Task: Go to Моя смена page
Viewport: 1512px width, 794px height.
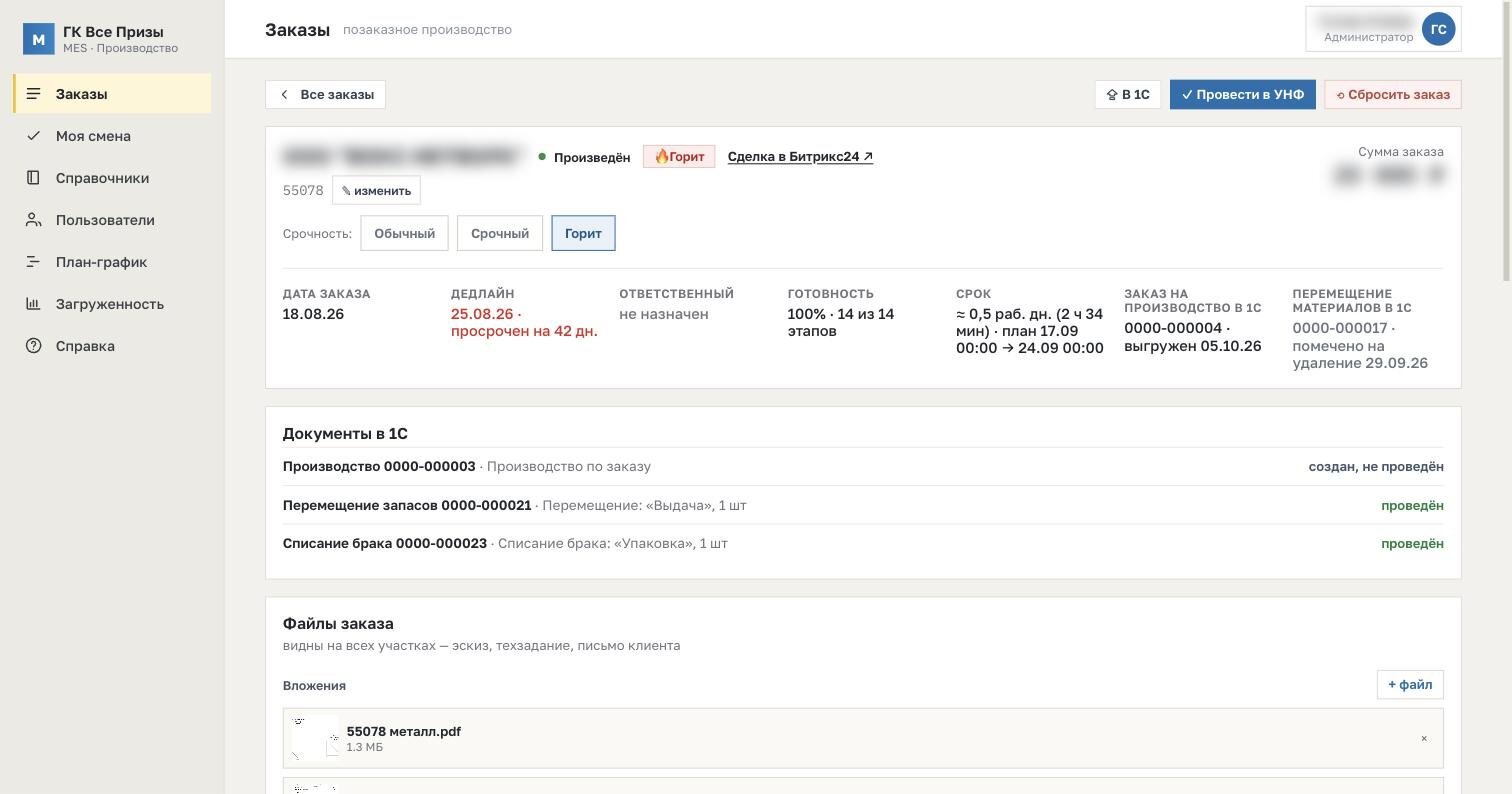Action: point(112,136)
